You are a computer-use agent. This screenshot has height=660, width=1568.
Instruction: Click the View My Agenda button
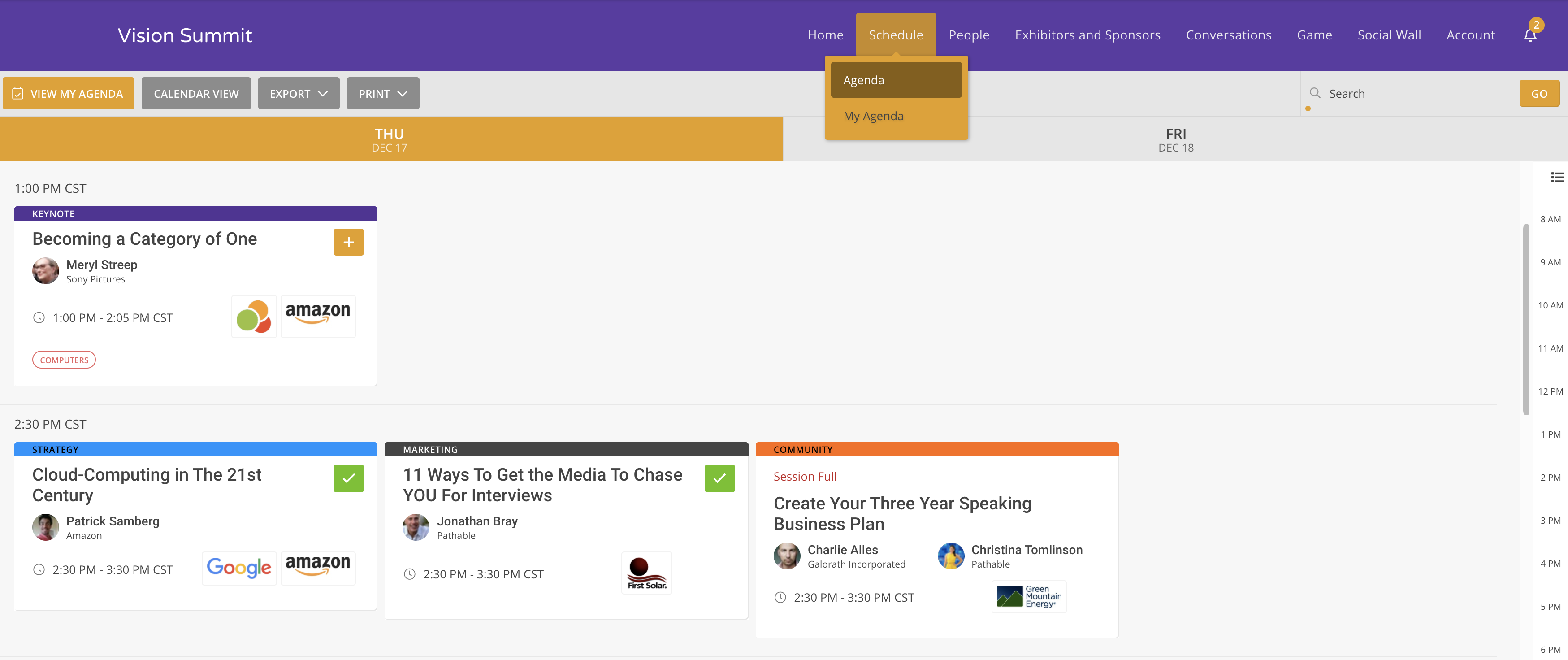(x=68, y=94)
